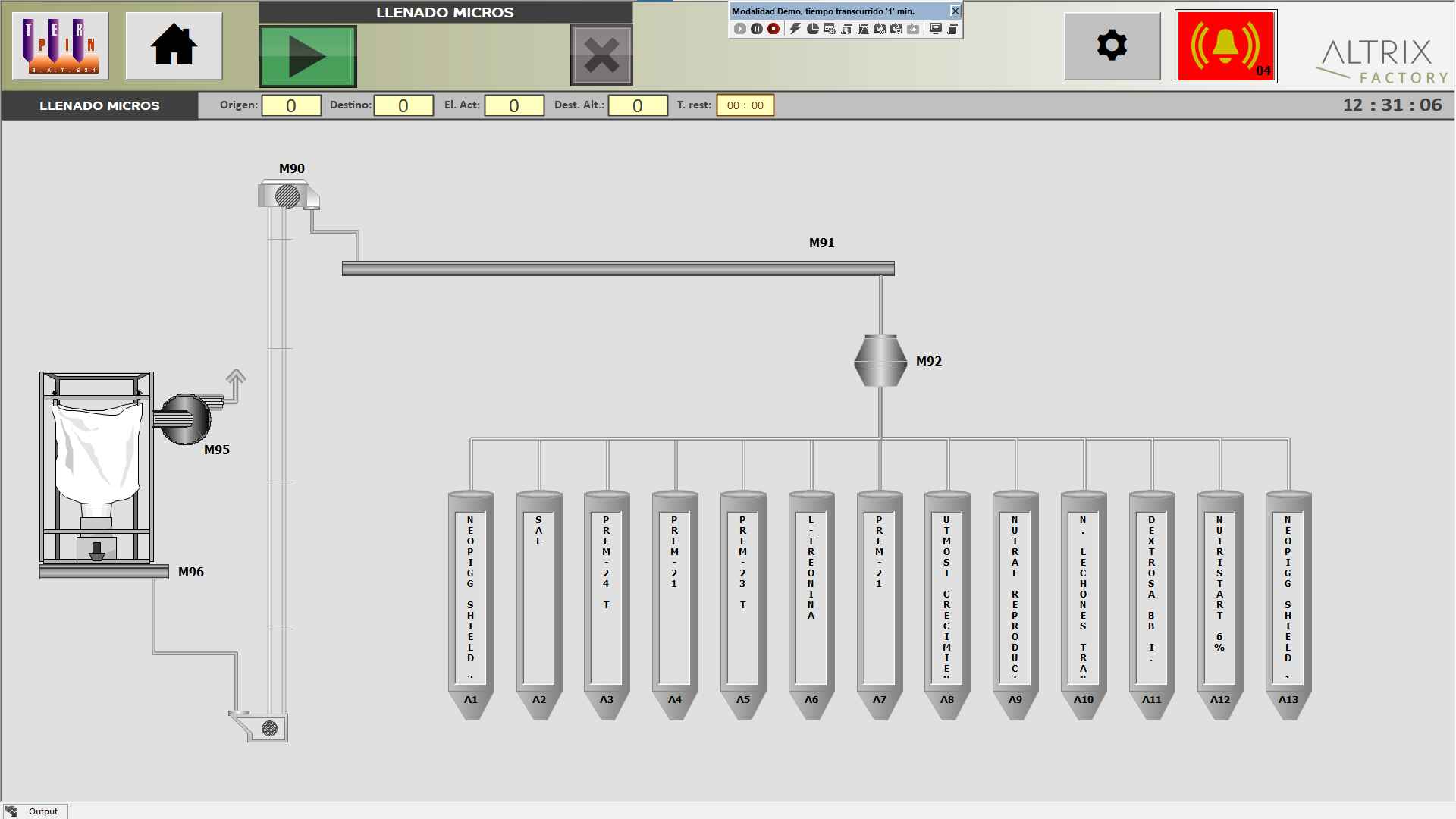Click the M95 blower motor
Screen dimensions: 1456x819
[x=184, y=419]
